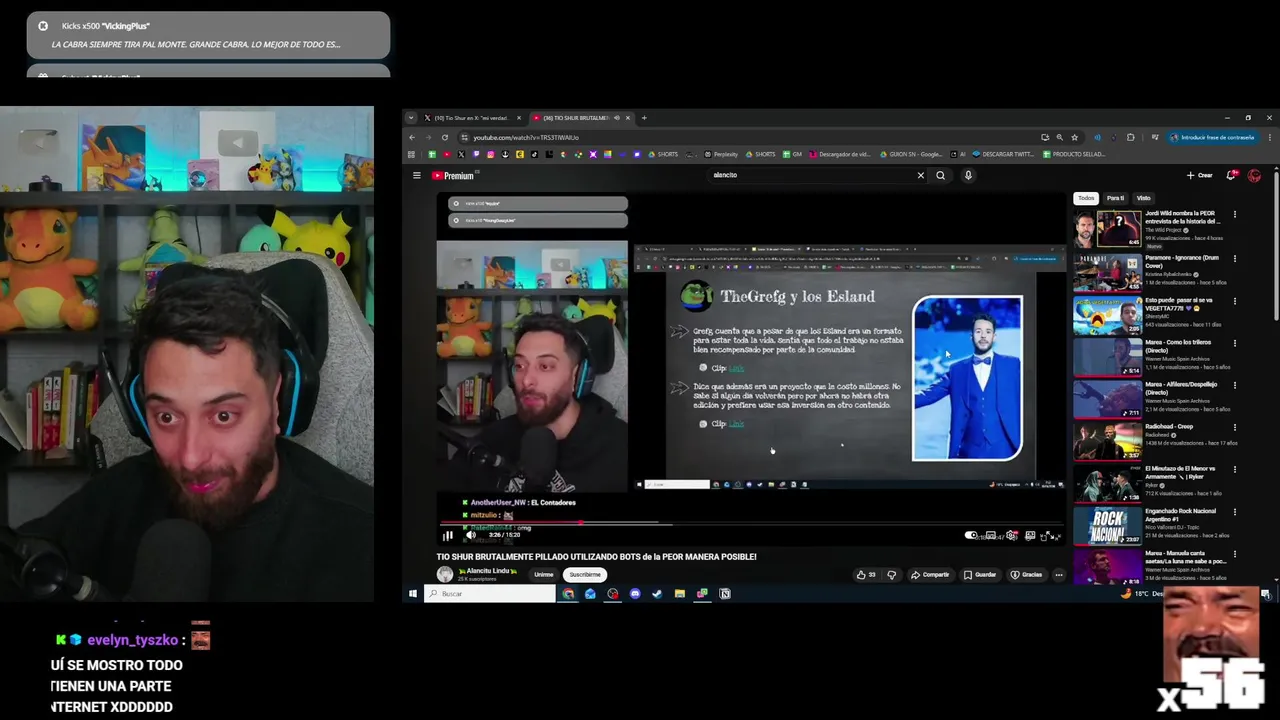Start voice search with microphone icon
Image resolution: width=1280 pixels, height=720 pixels.
coord(968,175)
